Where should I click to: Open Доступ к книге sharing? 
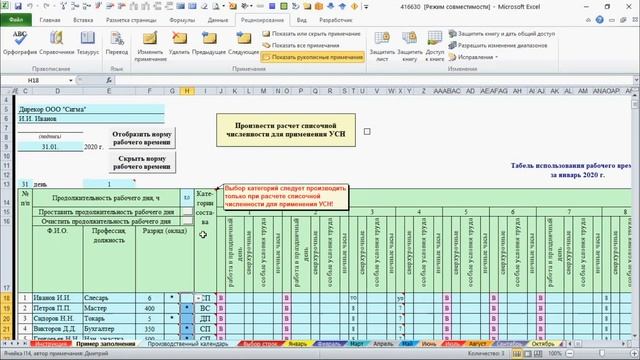[x=434, y=46]
